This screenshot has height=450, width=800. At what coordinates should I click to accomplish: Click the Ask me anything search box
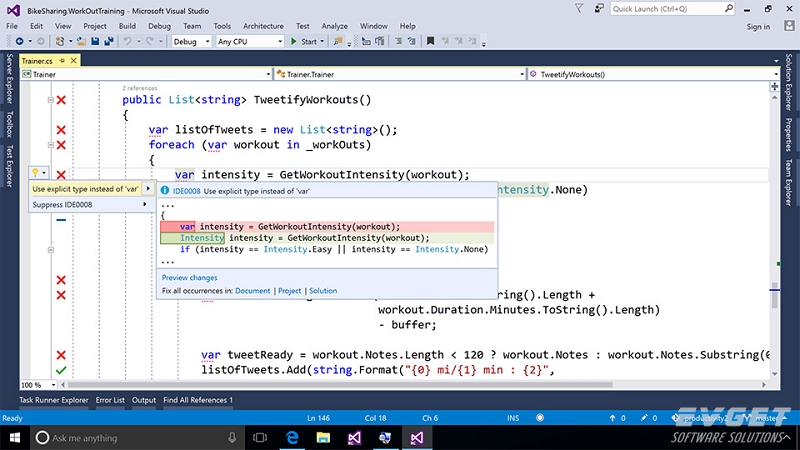click(138, 438)
